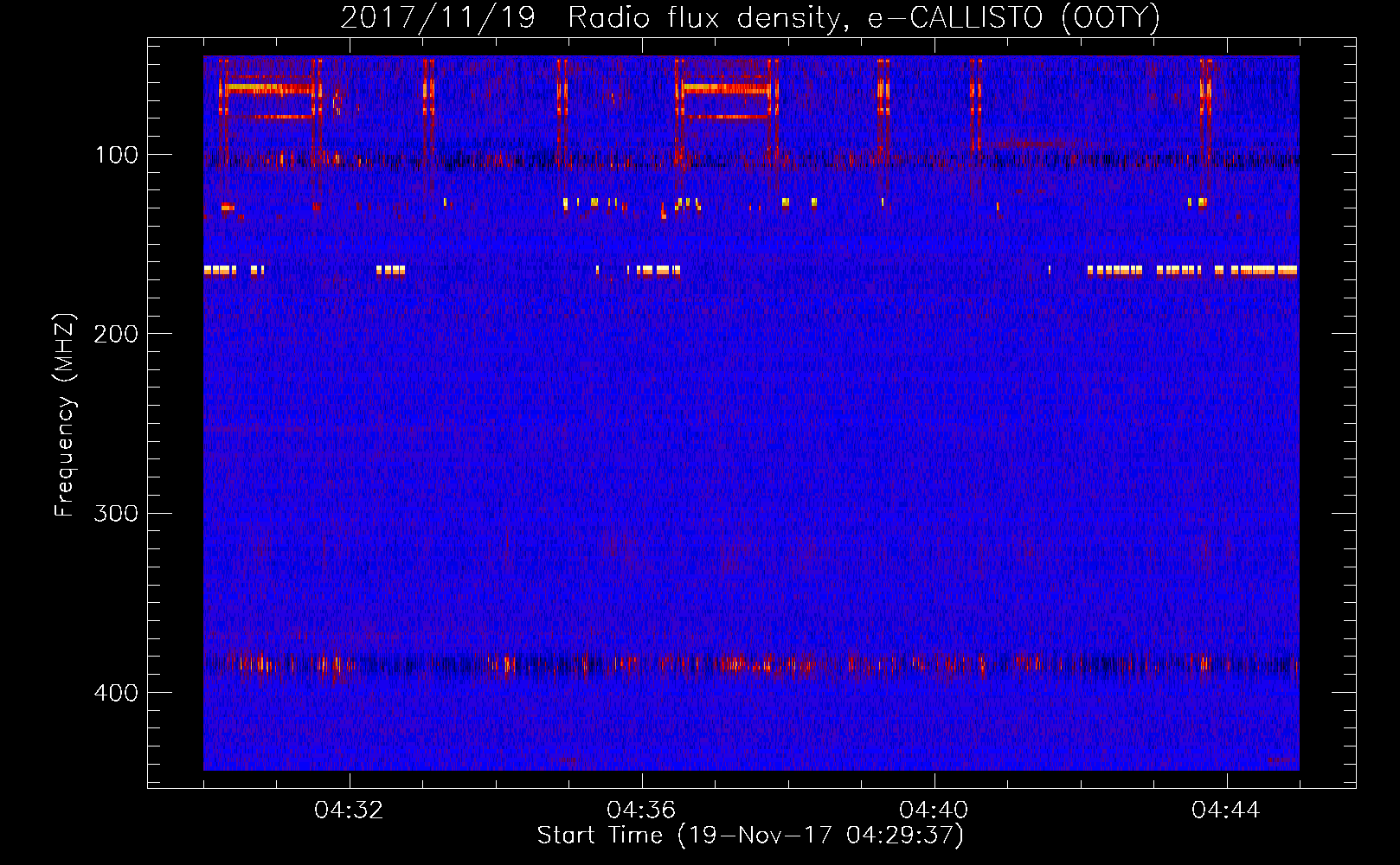Click the '04:36' time tick label

pos(641,811)
